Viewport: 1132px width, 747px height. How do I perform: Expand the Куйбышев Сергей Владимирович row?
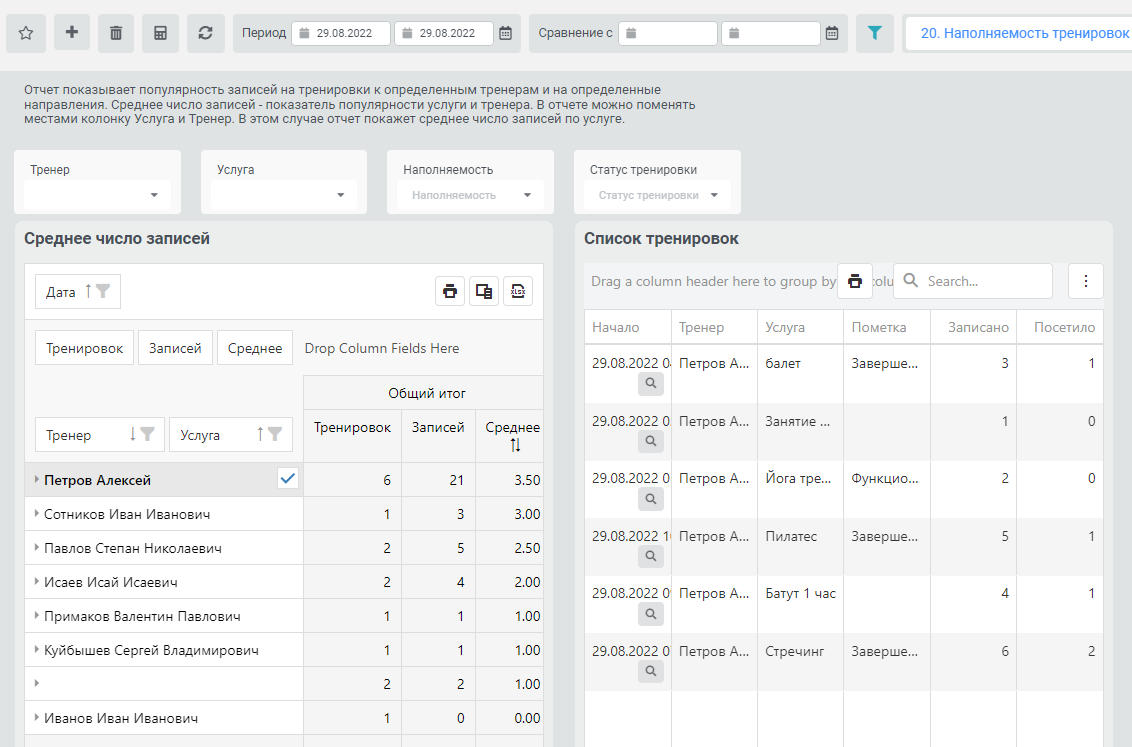pyautogui.click(x=37, y=650)
